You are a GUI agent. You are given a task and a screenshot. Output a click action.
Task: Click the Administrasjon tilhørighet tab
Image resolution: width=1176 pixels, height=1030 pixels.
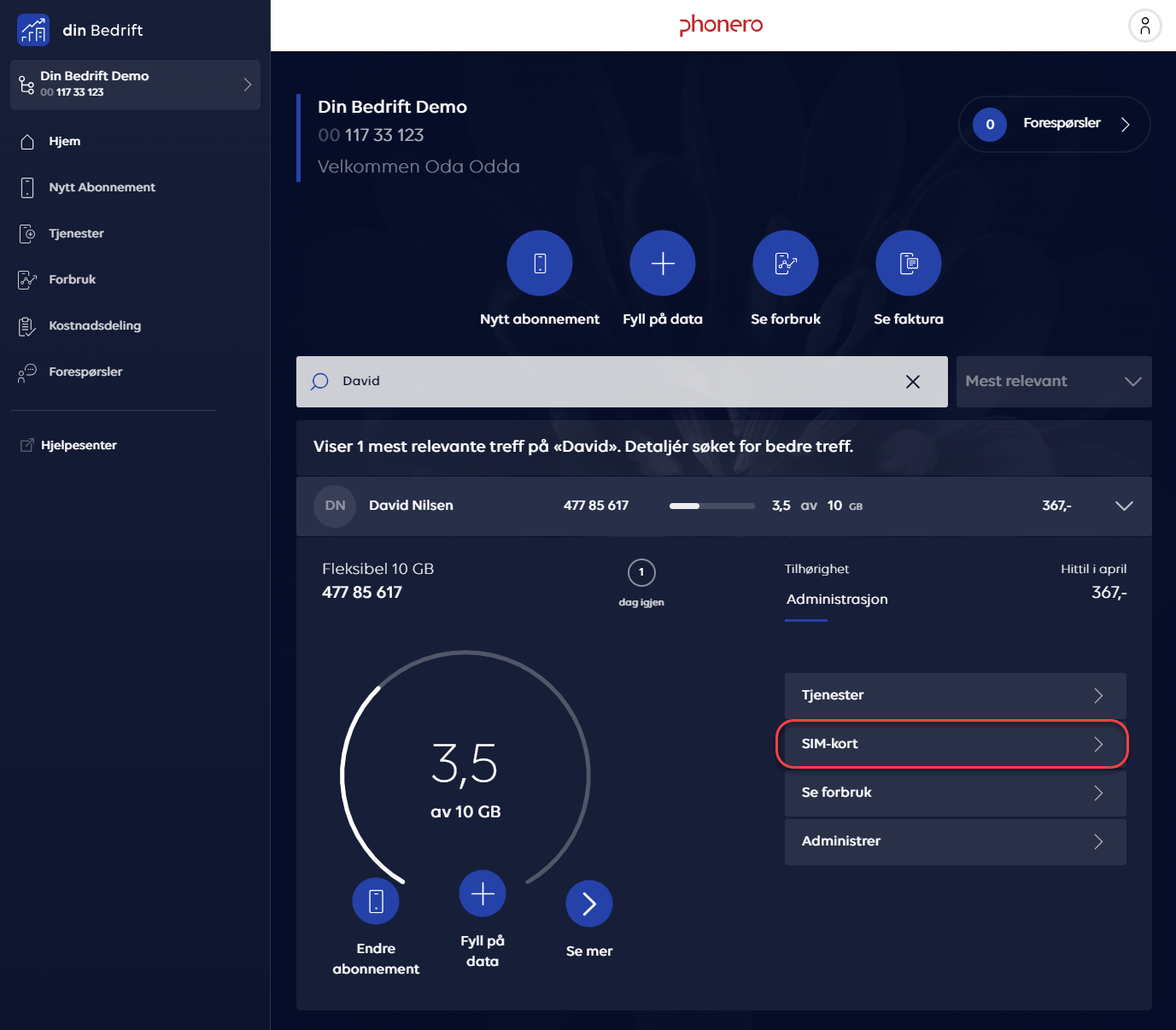(x=837, y=600)
